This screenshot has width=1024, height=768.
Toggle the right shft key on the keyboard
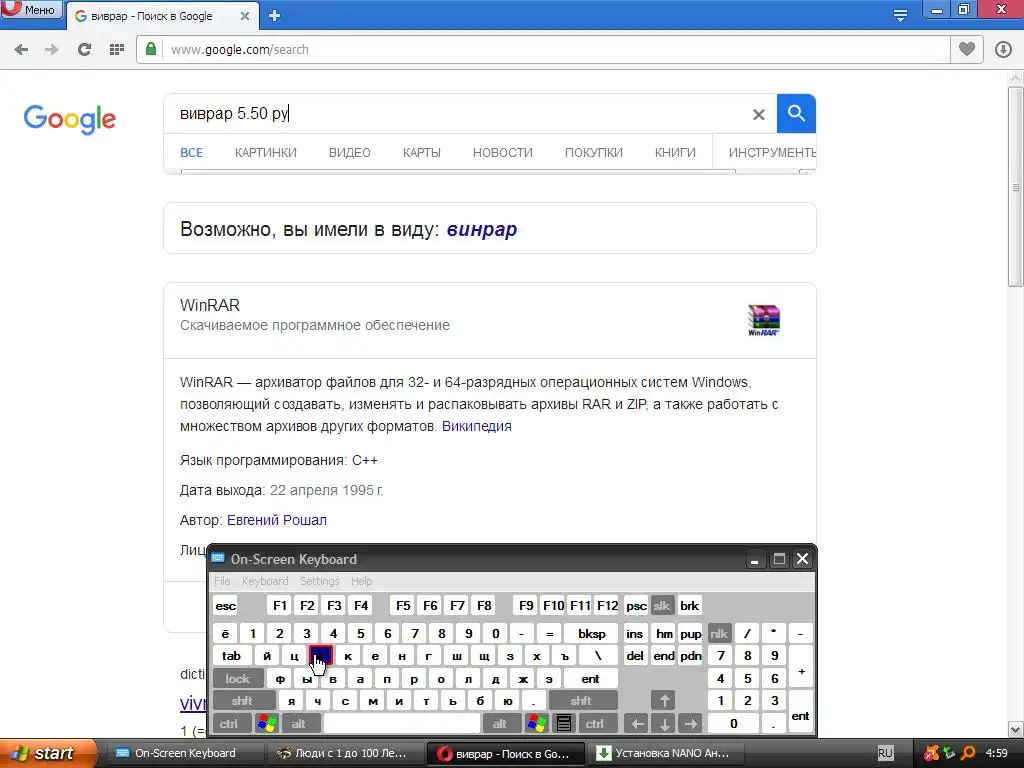coord(581,701)
